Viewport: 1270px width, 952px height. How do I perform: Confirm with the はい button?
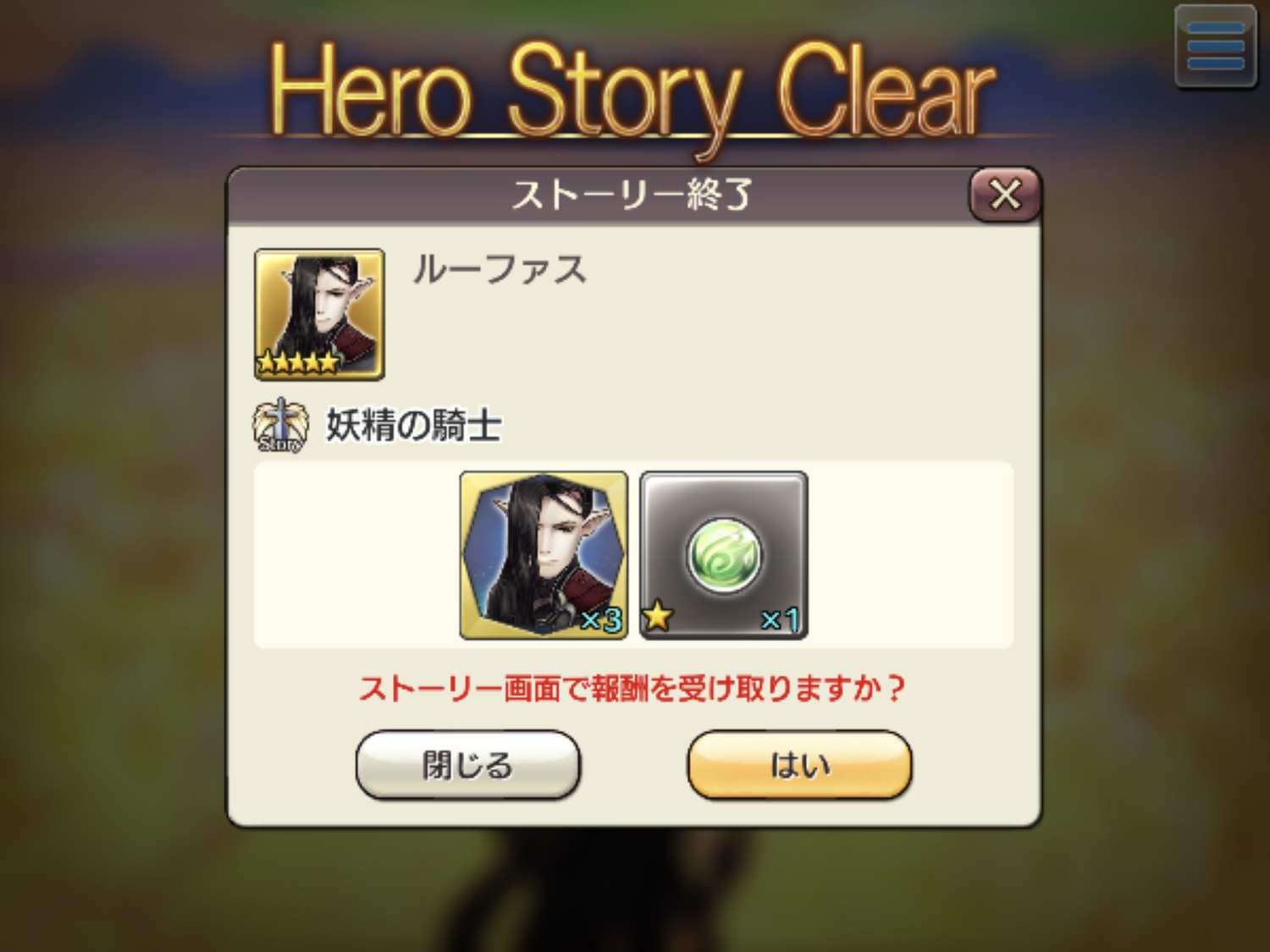[x=799, y=765]
